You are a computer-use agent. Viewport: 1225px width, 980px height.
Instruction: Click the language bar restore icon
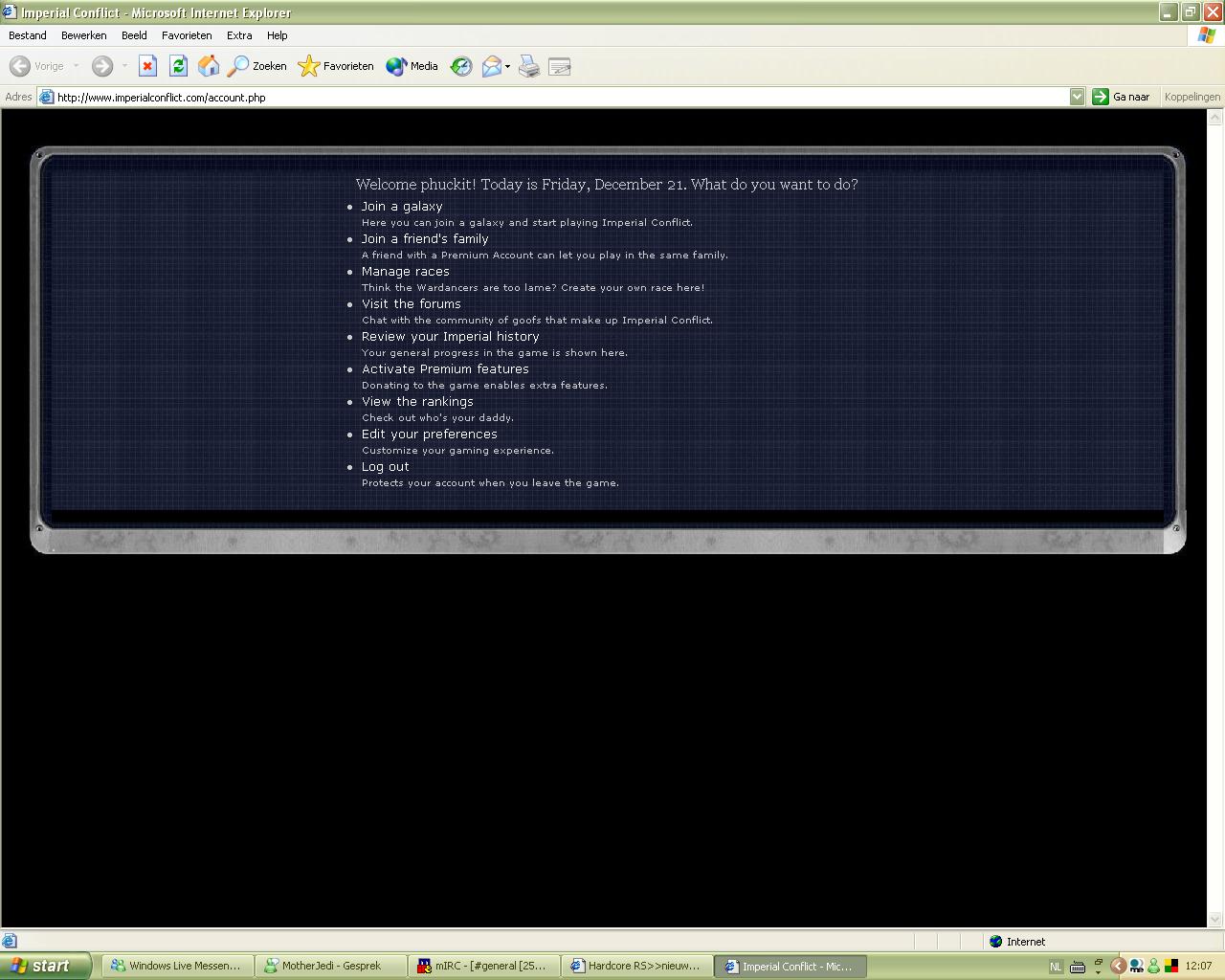click(1099, 962)
